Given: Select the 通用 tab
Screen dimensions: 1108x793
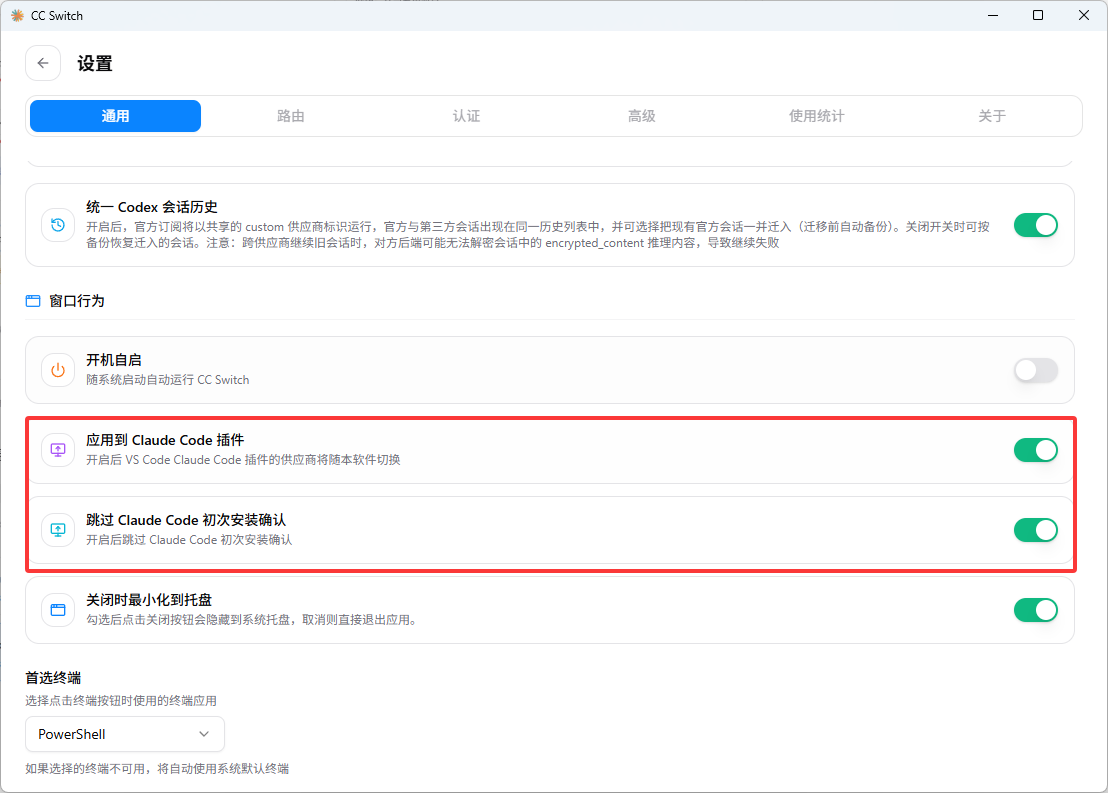Looking at the screenshot, I should click(115, 116).
